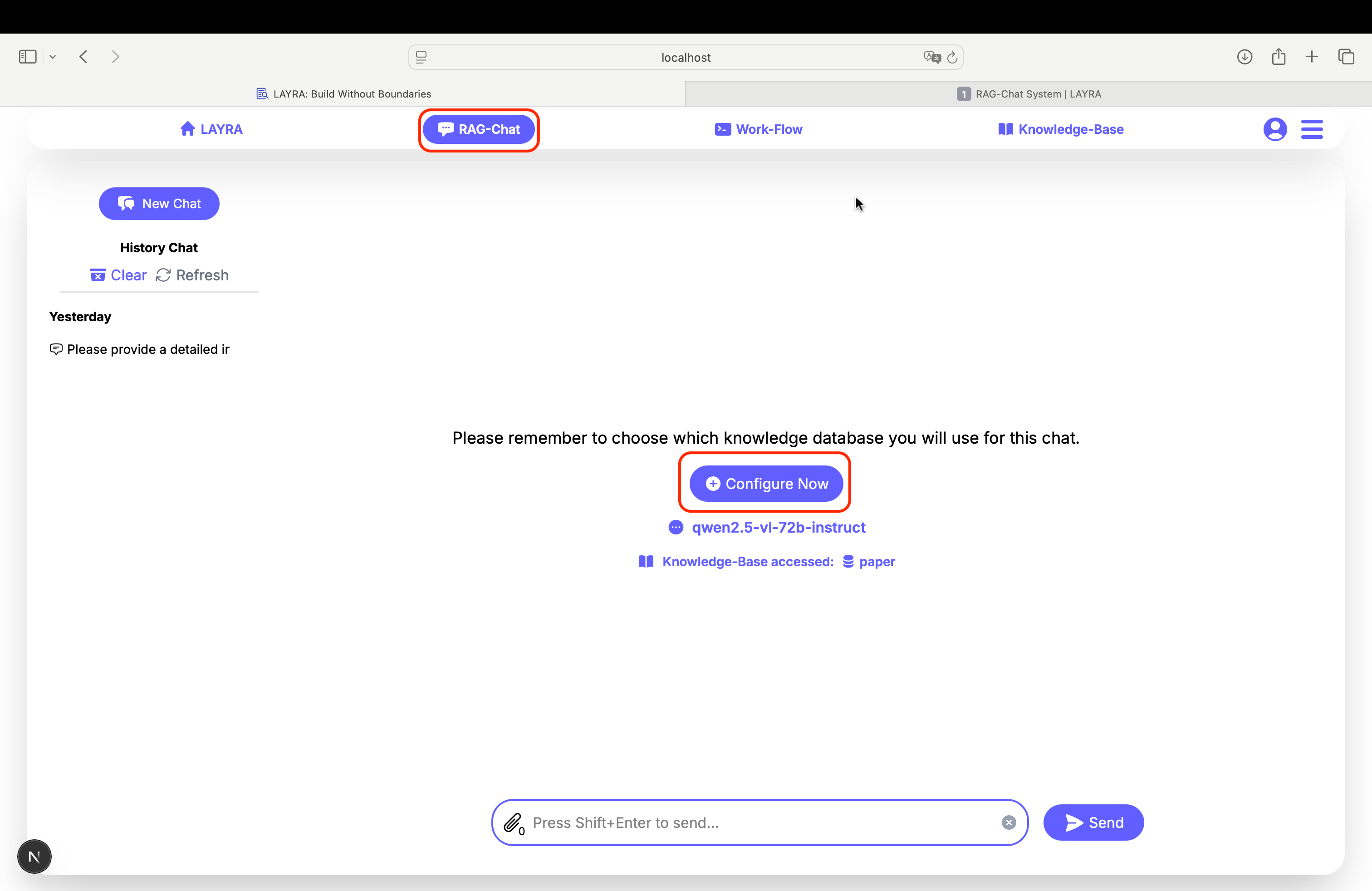Switch to the RAG-Chat section
The width and height of the screenshot is (1372, 891).
[479, 129]
